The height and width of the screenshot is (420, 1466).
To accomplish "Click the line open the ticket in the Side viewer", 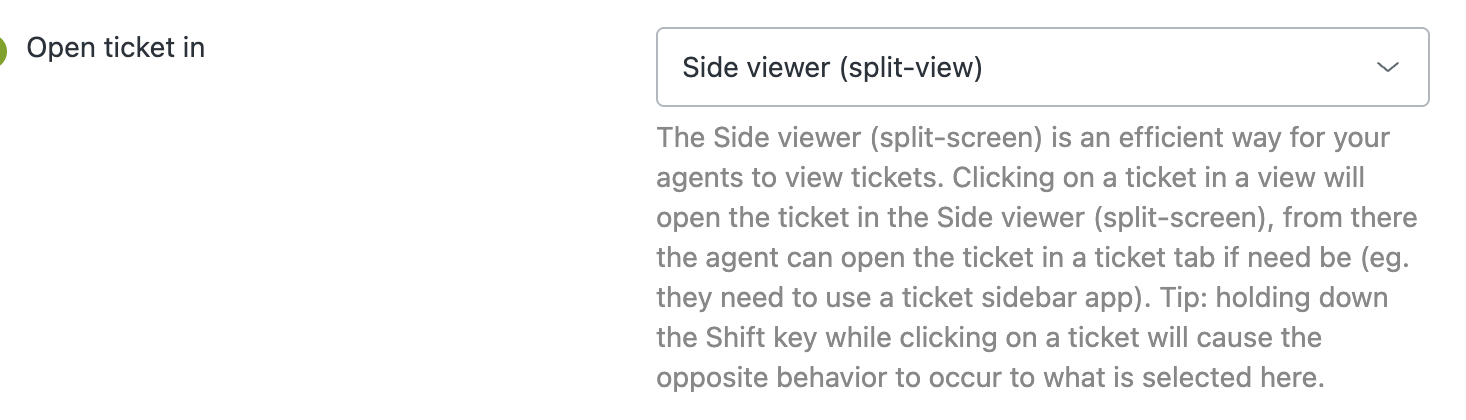I will point(1037,218).
